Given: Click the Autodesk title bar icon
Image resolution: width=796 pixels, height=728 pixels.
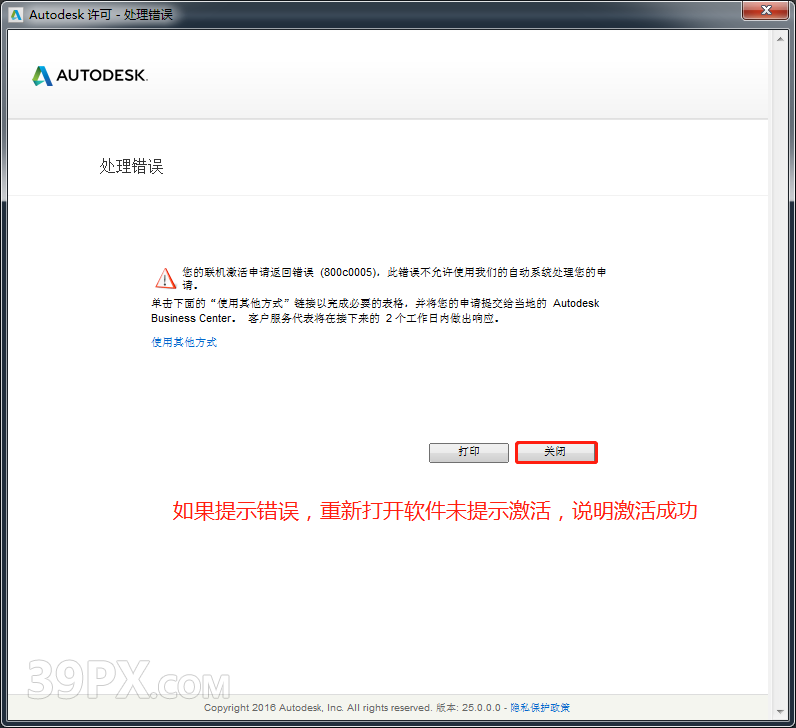Looking at the screenshot, I should click(x=16, y=15).
